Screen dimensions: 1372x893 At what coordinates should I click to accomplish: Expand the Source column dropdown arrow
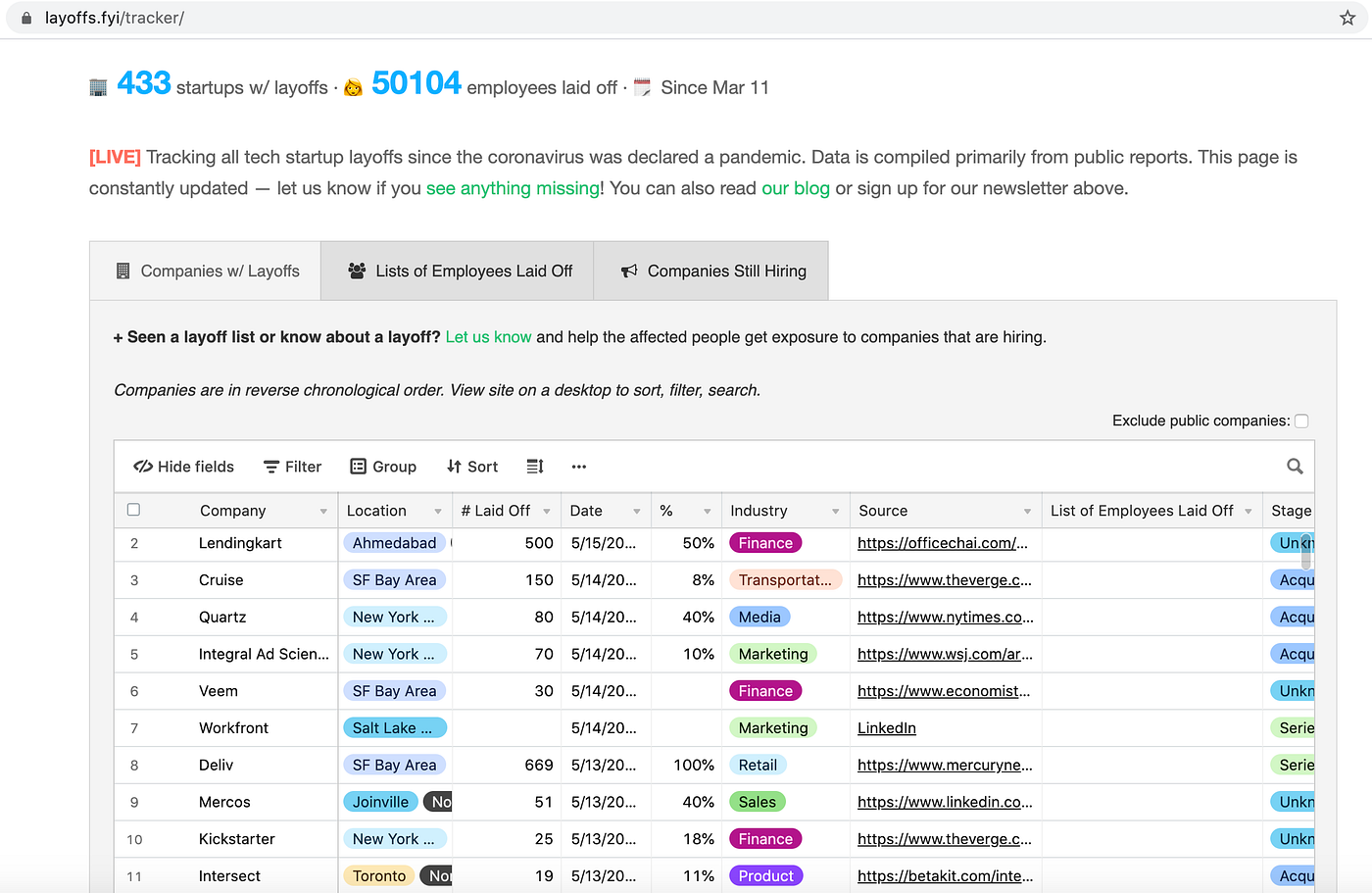1027,512
